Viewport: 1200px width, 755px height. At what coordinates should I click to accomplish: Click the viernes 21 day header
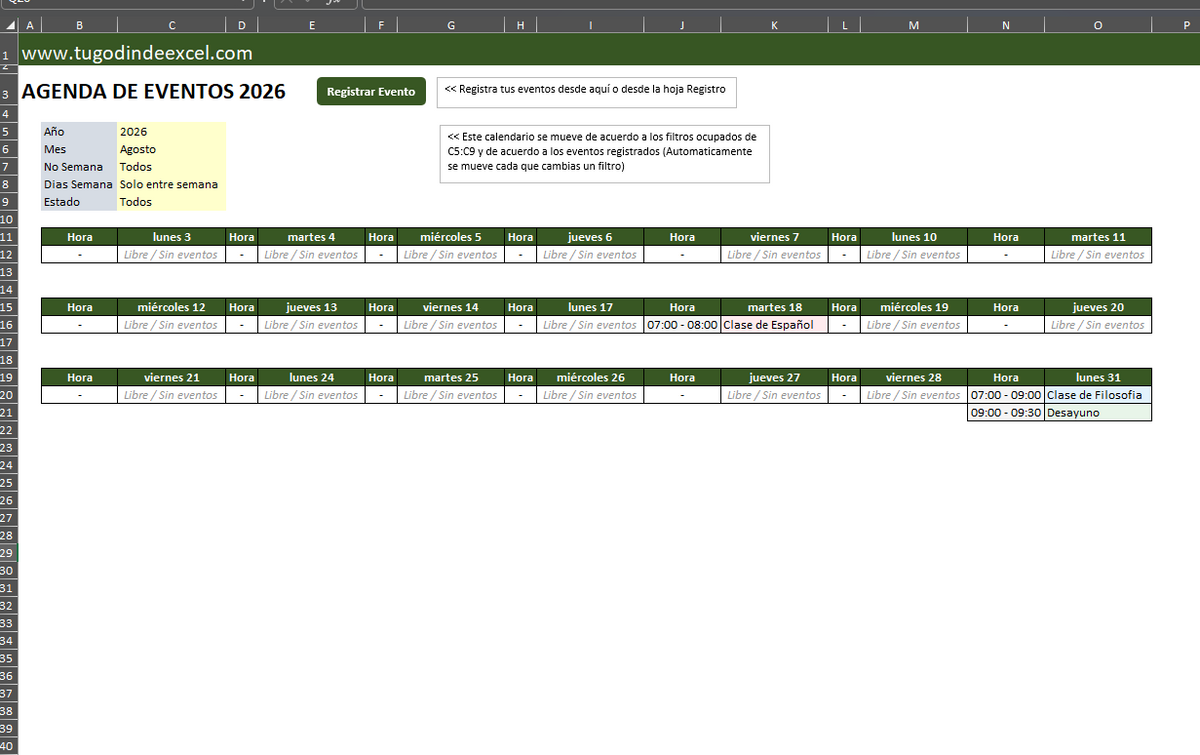172,377
